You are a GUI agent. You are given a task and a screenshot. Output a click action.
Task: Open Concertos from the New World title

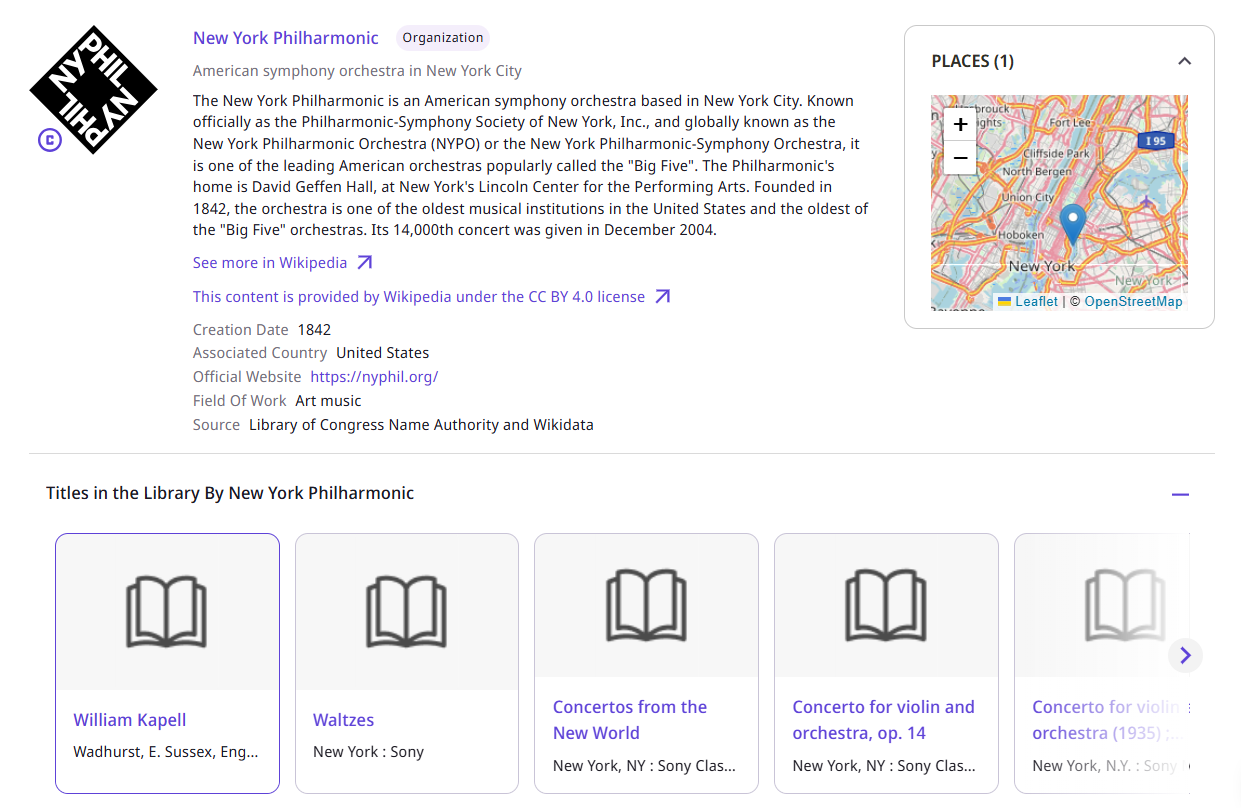coord(629,720)
